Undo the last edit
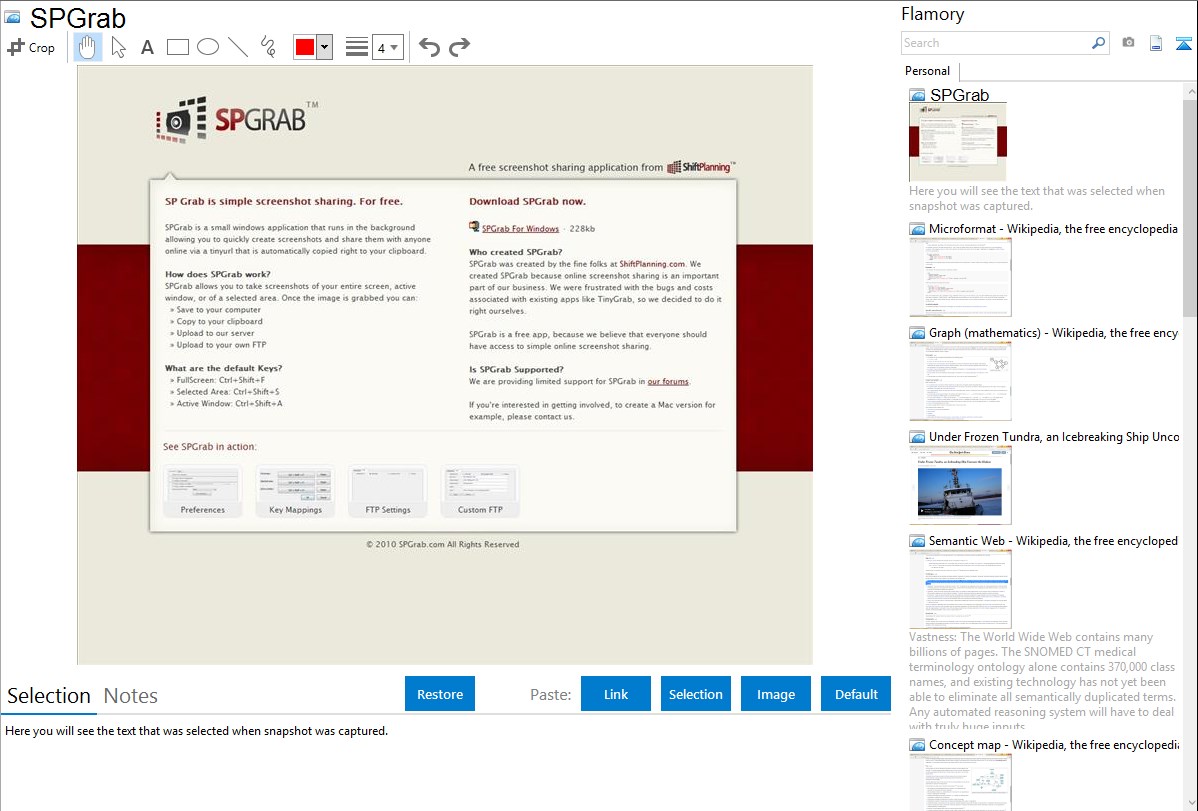 [x=429, y=47]
